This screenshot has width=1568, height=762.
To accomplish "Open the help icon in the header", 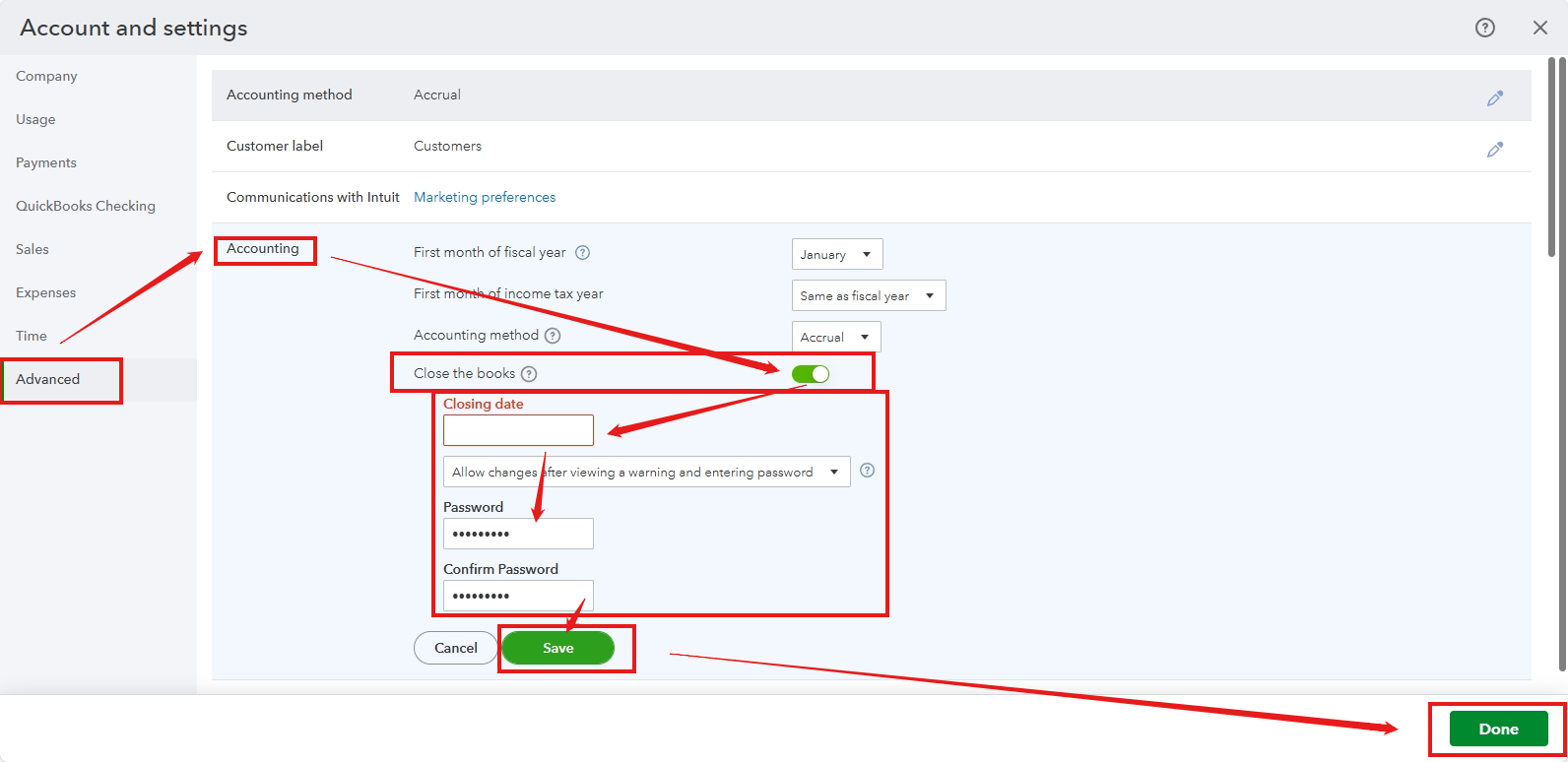I will (1485, 28).
